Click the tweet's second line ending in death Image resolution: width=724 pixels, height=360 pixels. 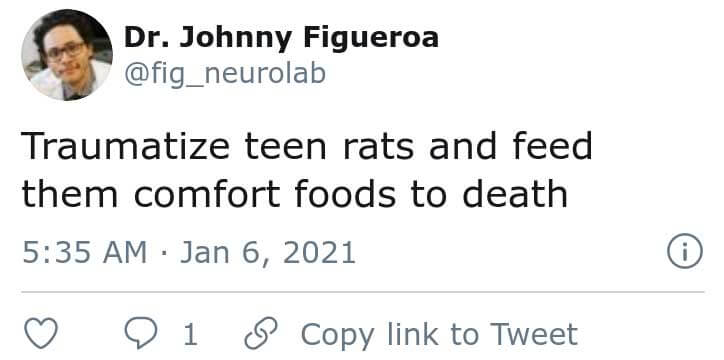[295, 193]
